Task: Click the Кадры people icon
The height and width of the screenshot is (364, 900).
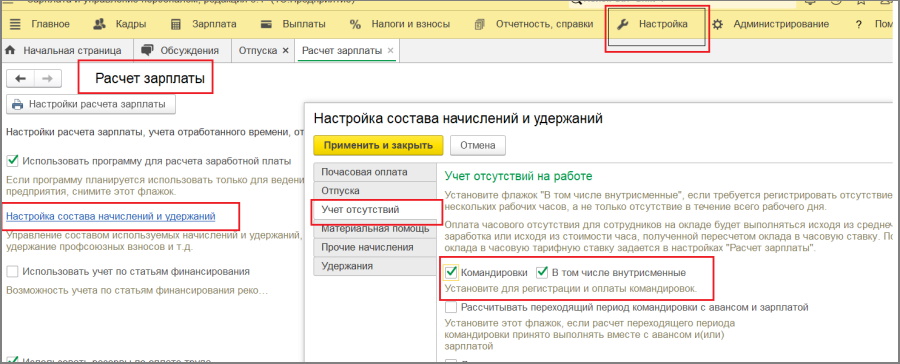Action: [x=99, y=24]
